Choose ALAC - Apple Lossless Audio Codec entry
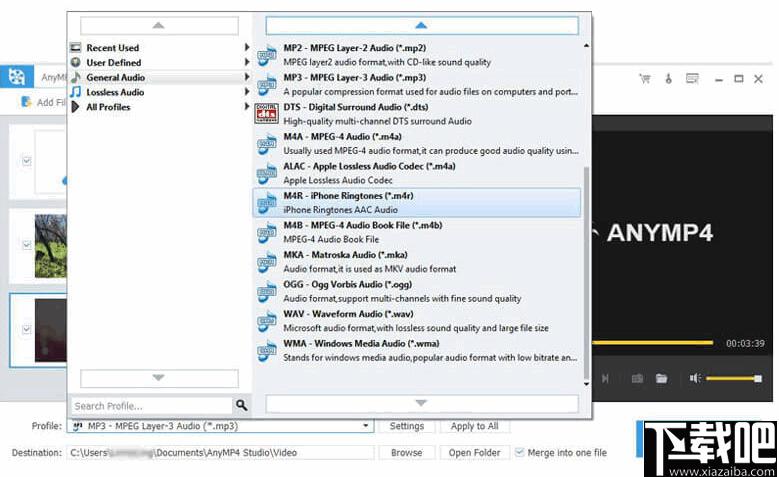 point(417,173)
